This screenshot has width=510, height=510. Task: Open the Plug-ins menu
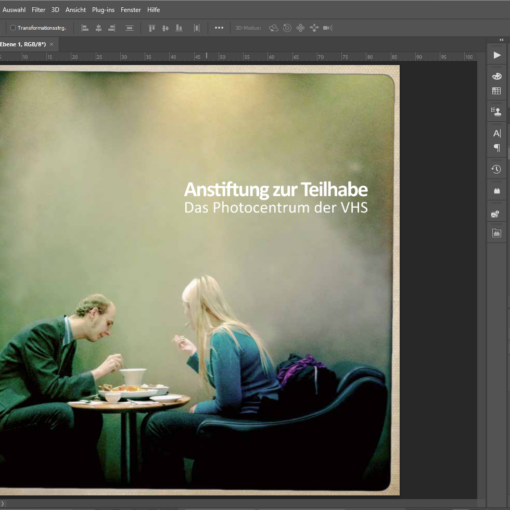[103, 10]
